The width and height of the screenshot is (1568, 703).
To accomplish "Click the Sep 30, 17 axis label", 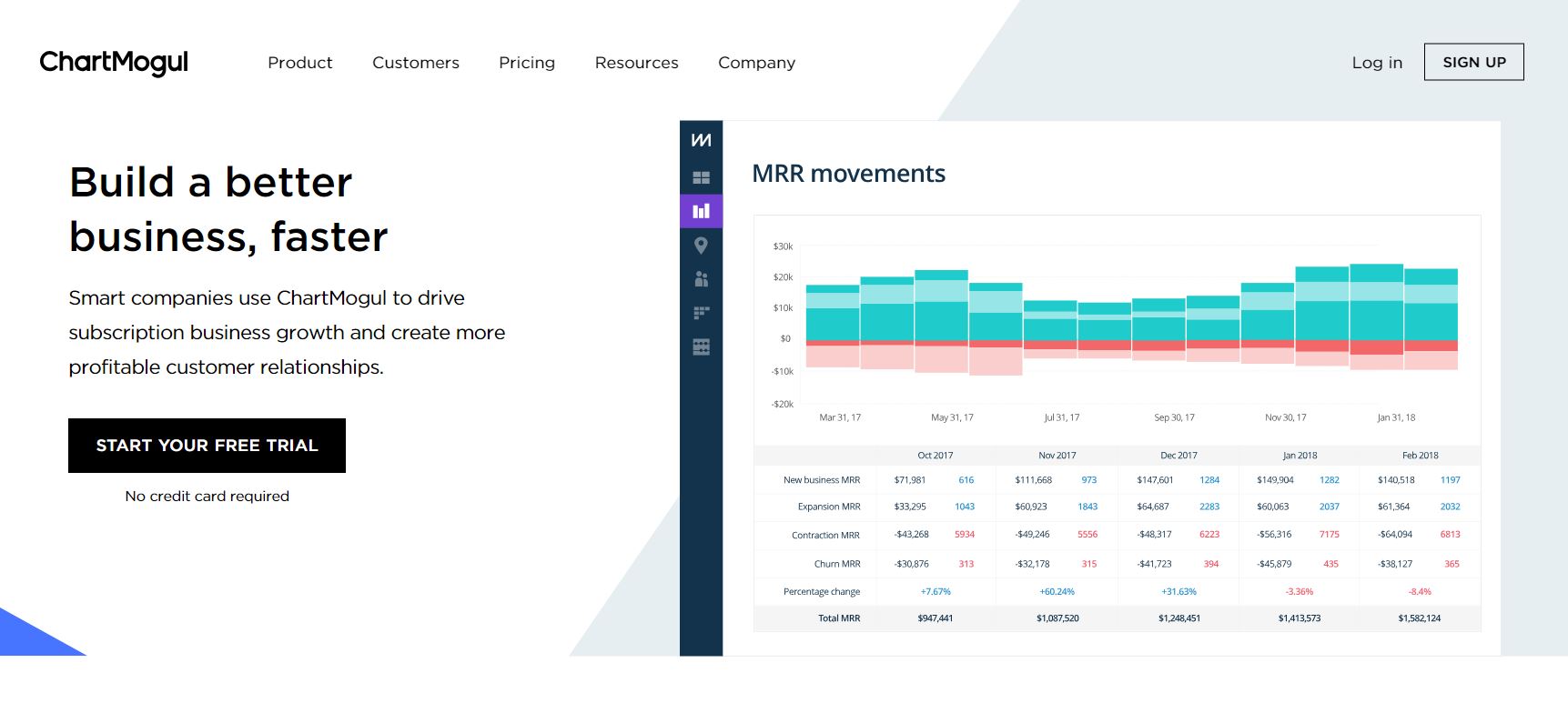I will 1175,417.
